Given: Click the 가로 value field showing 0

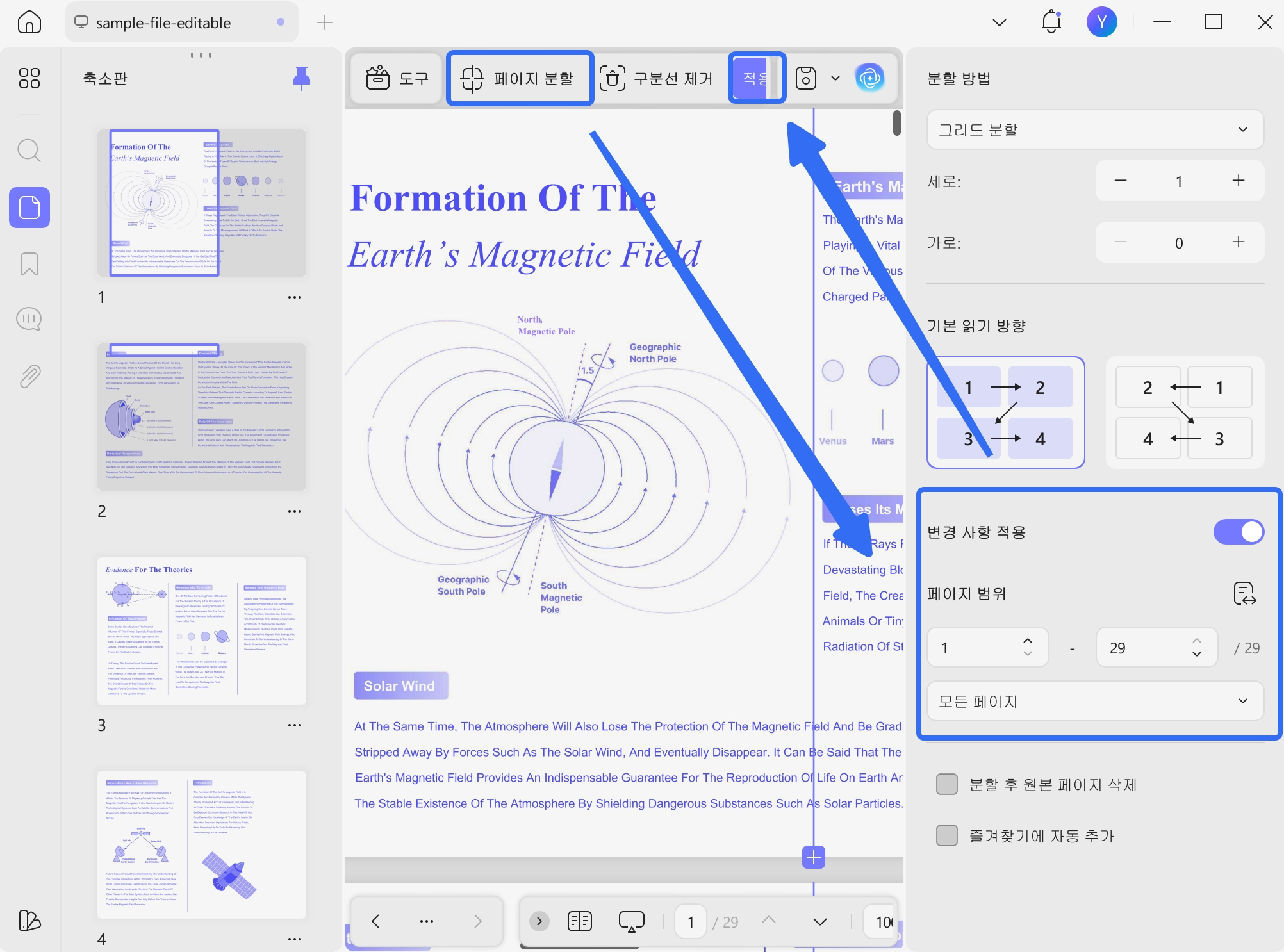Looking at the screenshot, I should tap(1179, 243).
